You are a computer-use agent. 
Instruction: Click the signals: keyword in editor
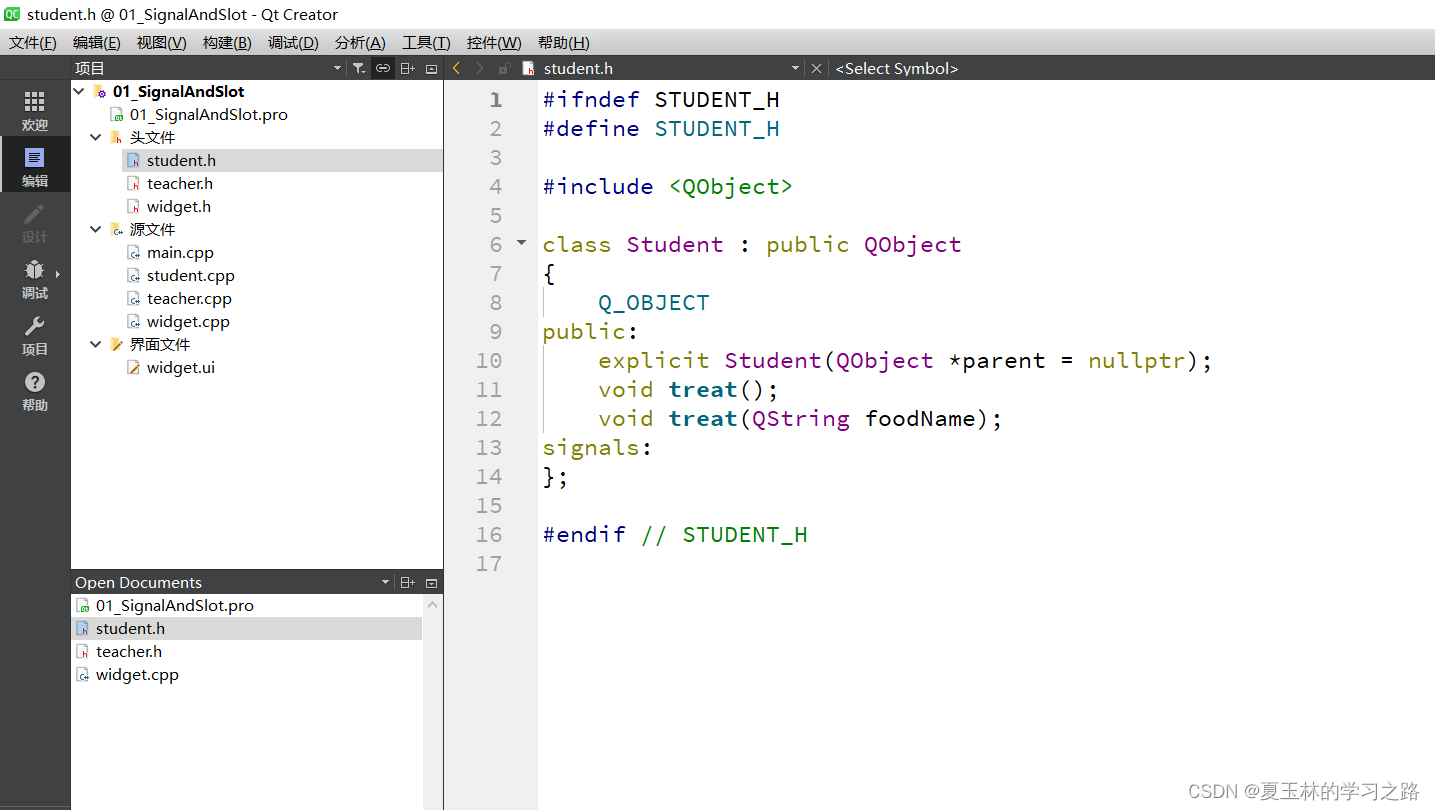click(597, 447)
